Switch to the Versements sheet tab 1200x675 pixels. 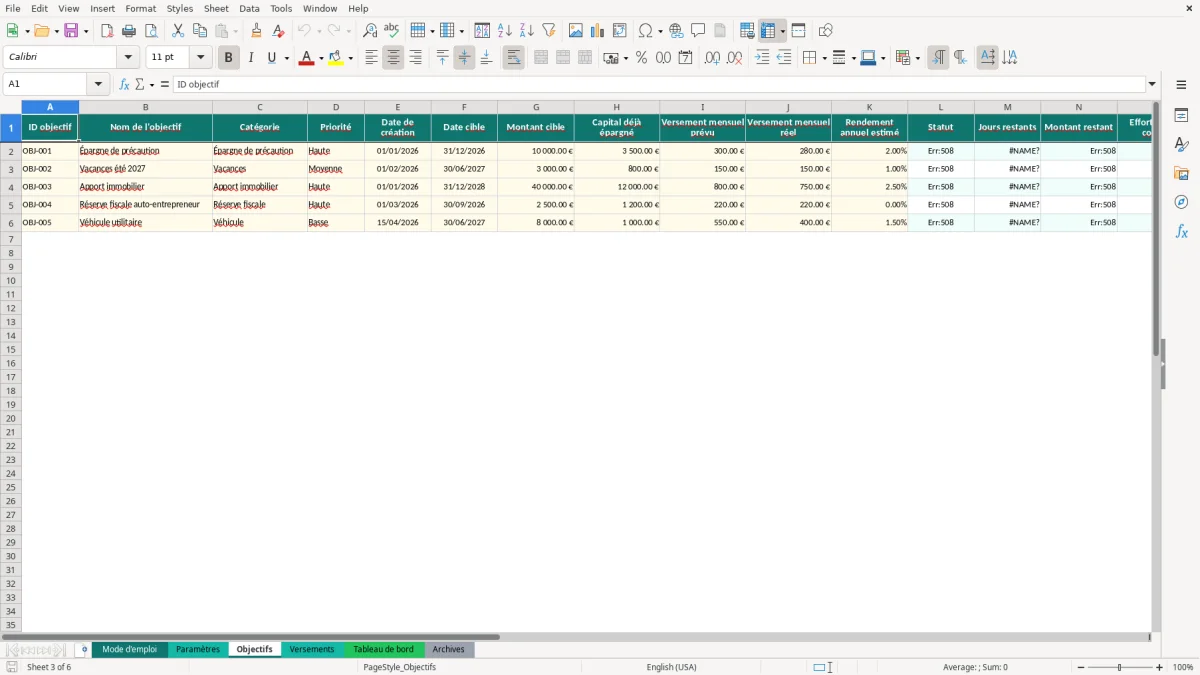312,649
